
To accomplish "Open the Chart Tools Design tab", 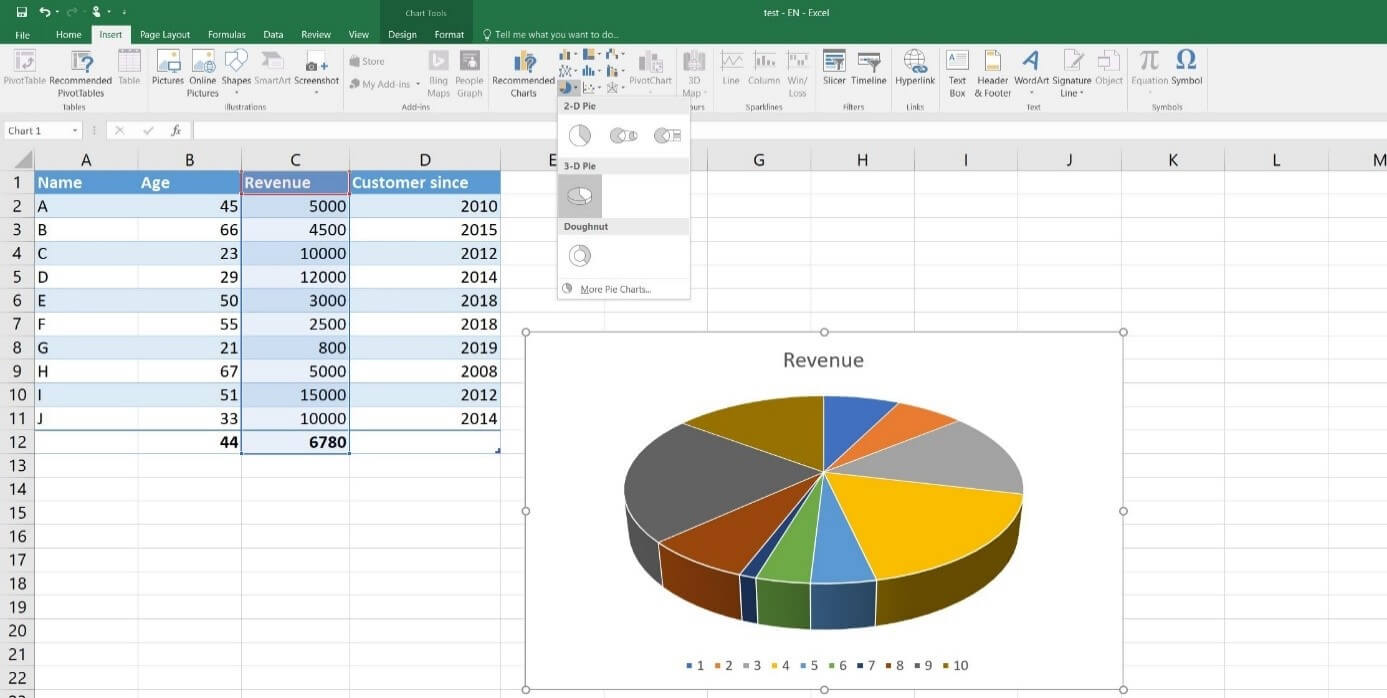I will [402, 33].
